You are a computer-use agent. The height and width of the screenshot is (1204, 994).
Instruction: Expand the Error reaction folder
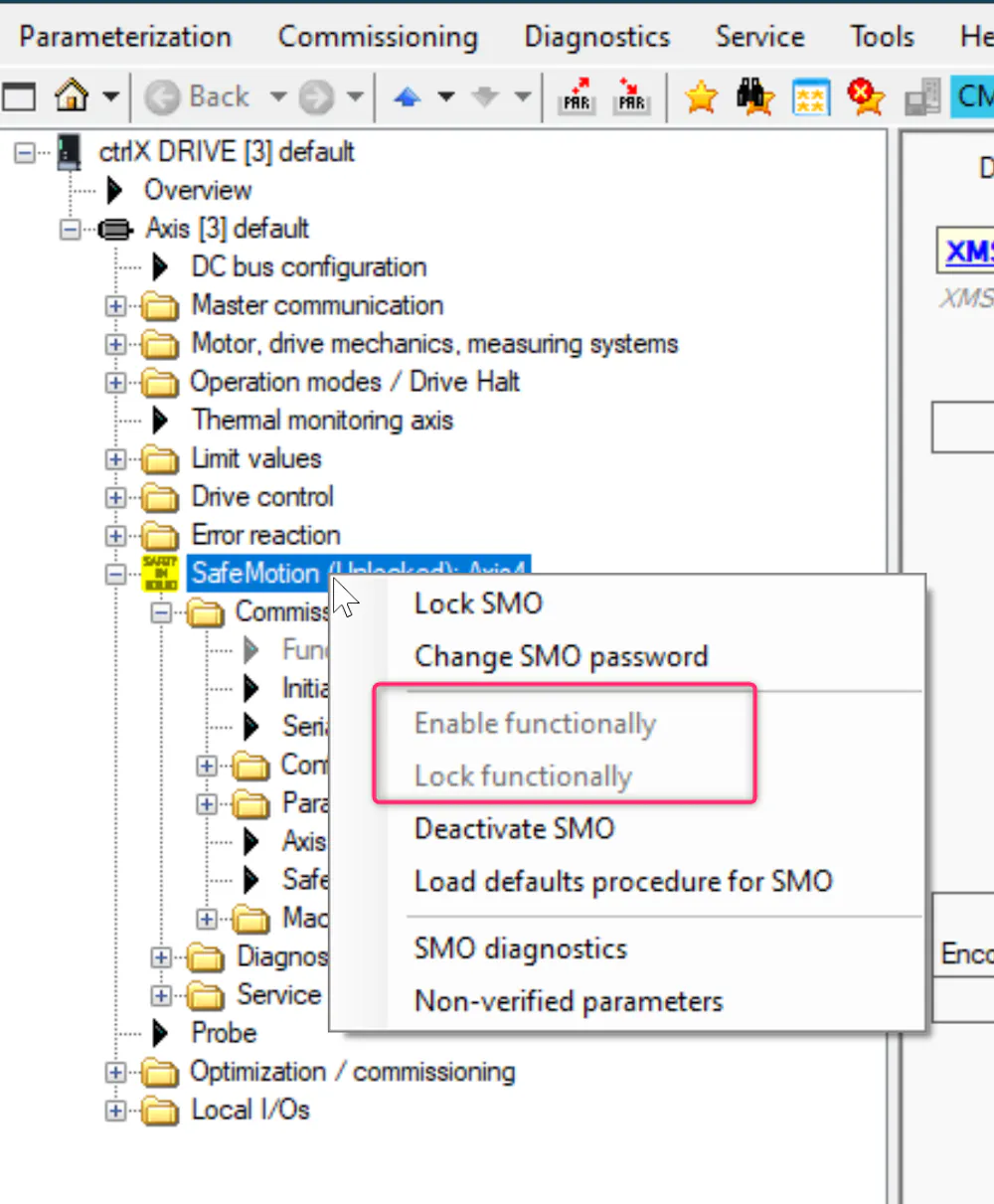pos(115,536)
